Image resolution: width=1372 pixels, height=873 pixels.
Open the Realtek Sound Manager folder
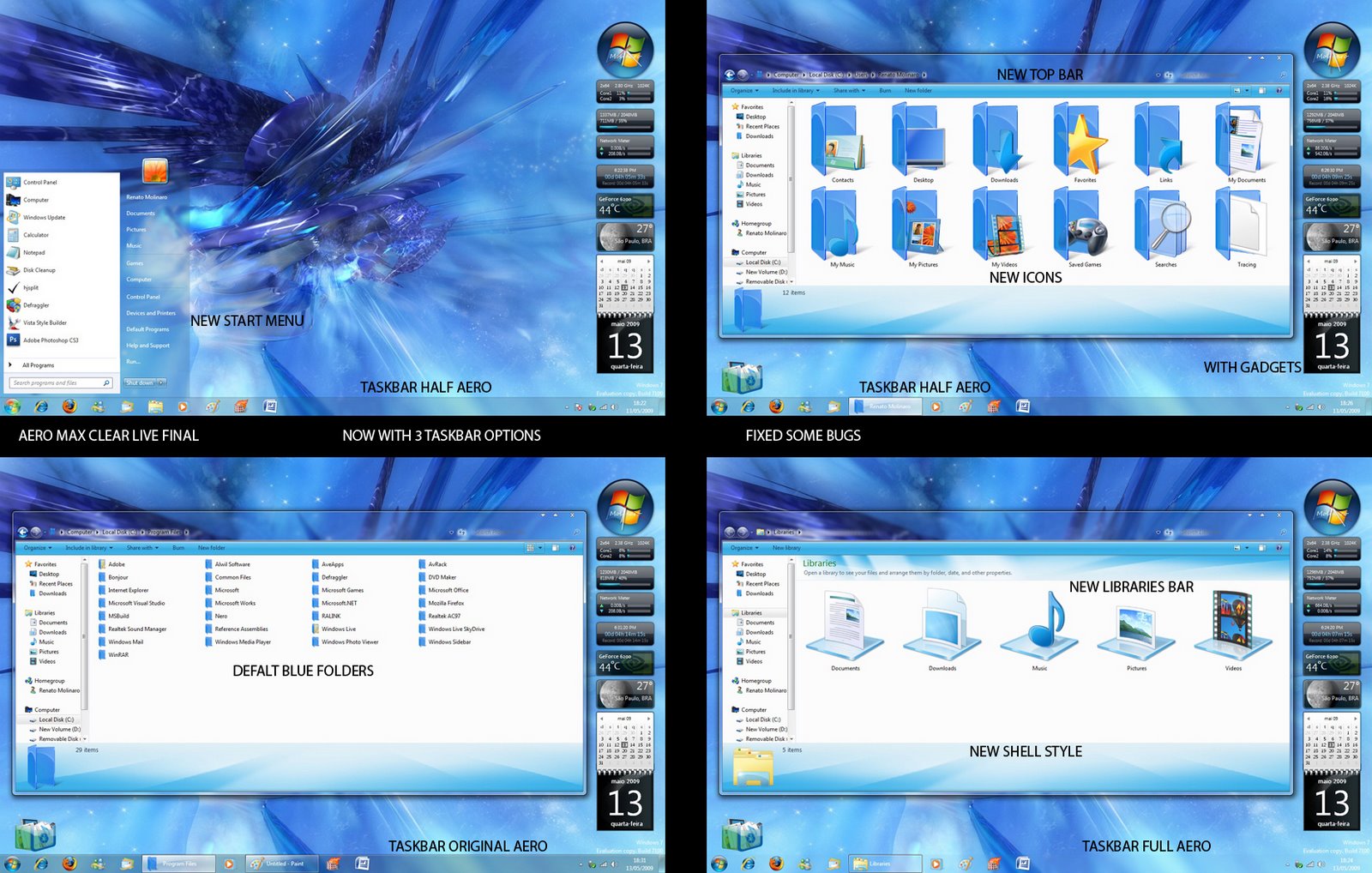(132, 629)
